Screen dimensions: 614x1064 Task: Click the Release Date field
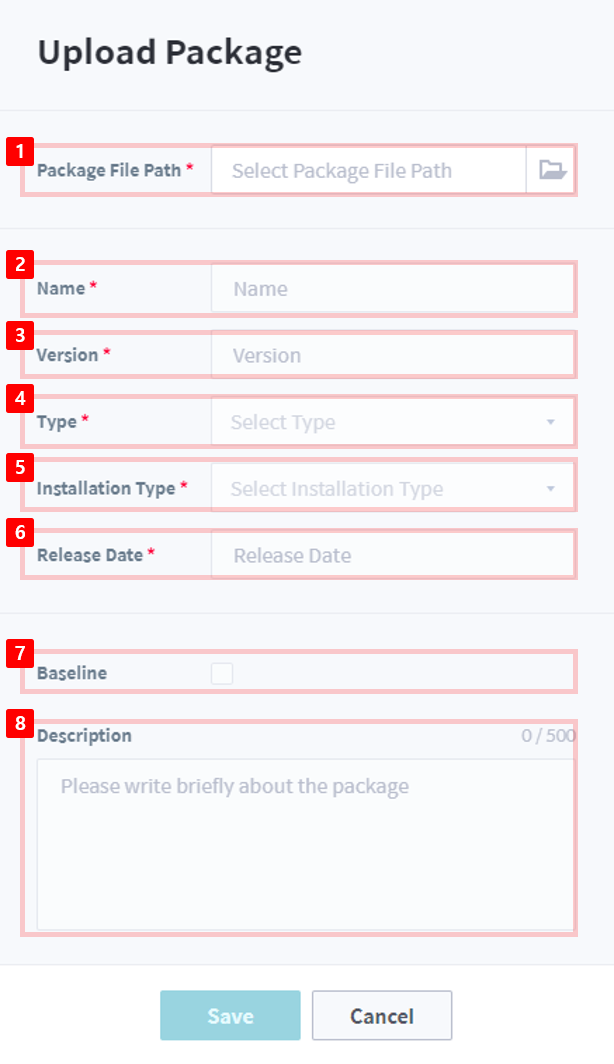[392, 554]
